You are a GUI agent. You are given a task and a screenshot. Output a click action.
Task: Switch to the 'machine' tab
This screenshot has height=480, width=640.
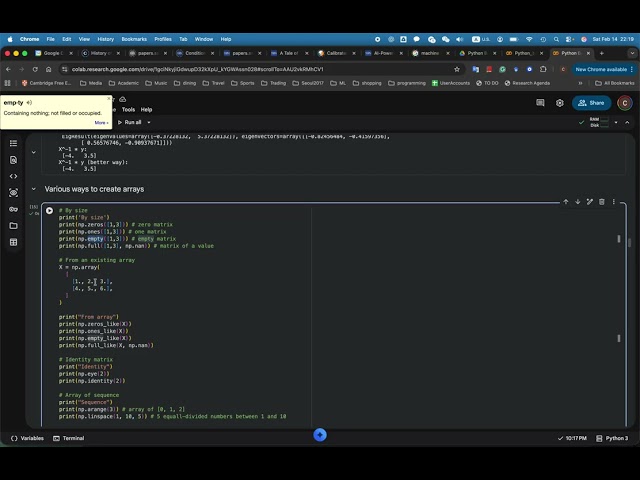[x=430, y=53]
